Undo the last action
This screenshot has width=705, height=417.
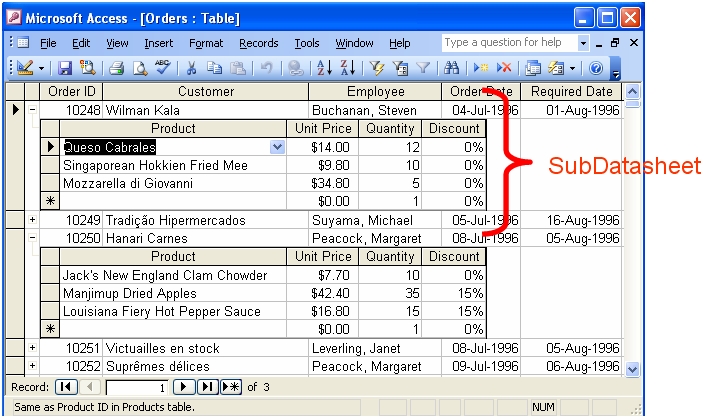(x=267, y=68)
